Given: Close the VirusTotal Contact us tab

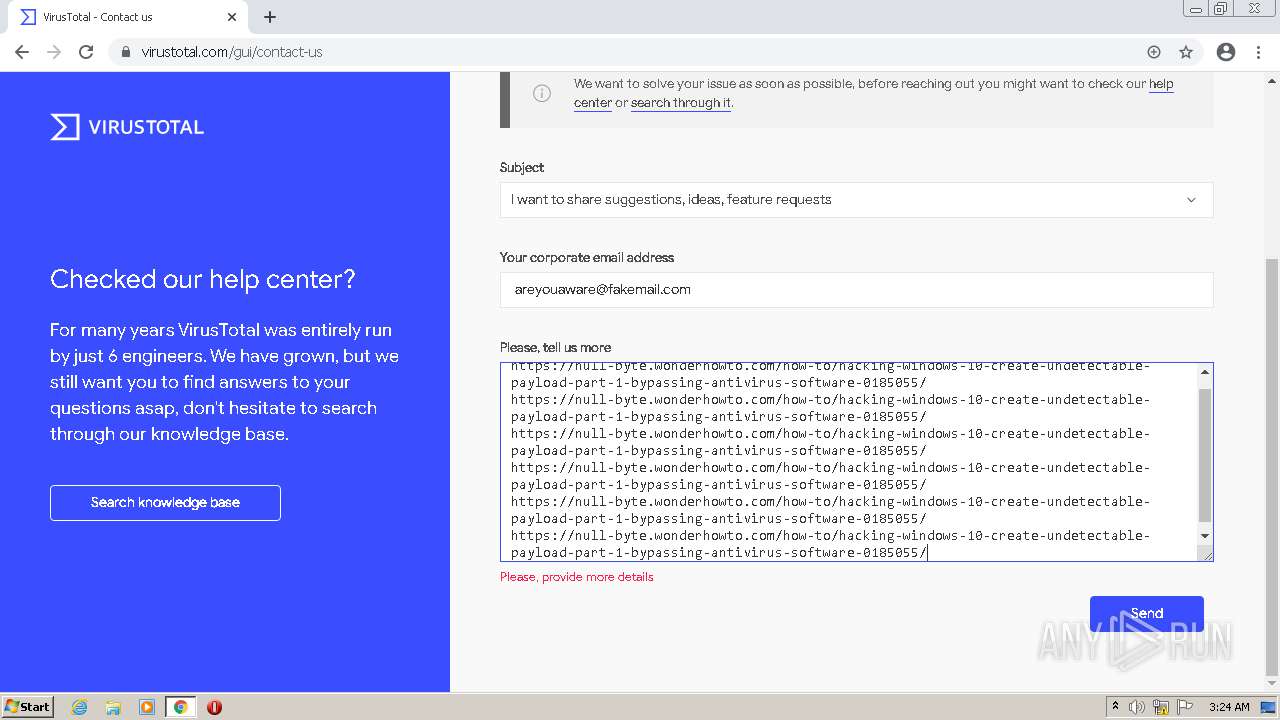Looking at the screenshot, I should pyautogui.click(x=232, y=17).
